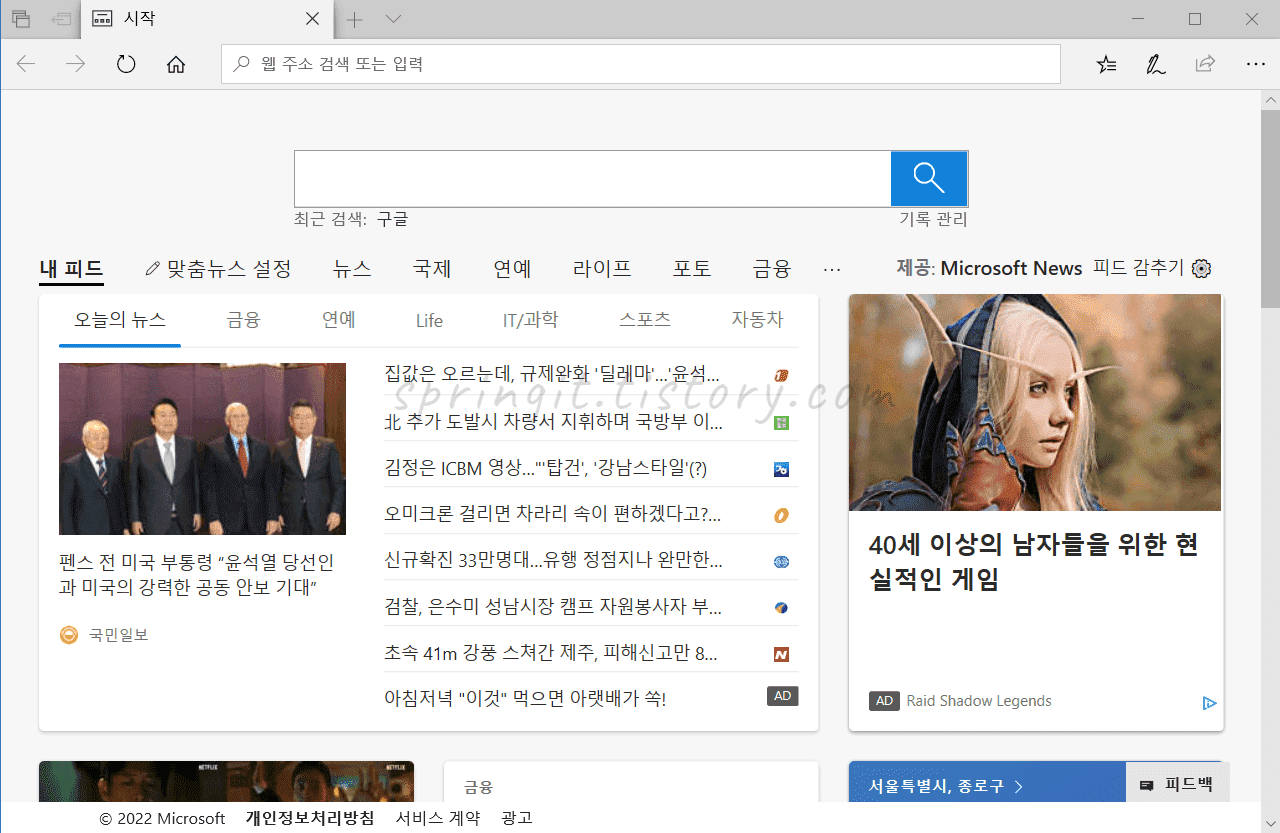
Task: Click 피드 감추기 to hide feed
Action: pyautogui.click(x=1138, y=268)
